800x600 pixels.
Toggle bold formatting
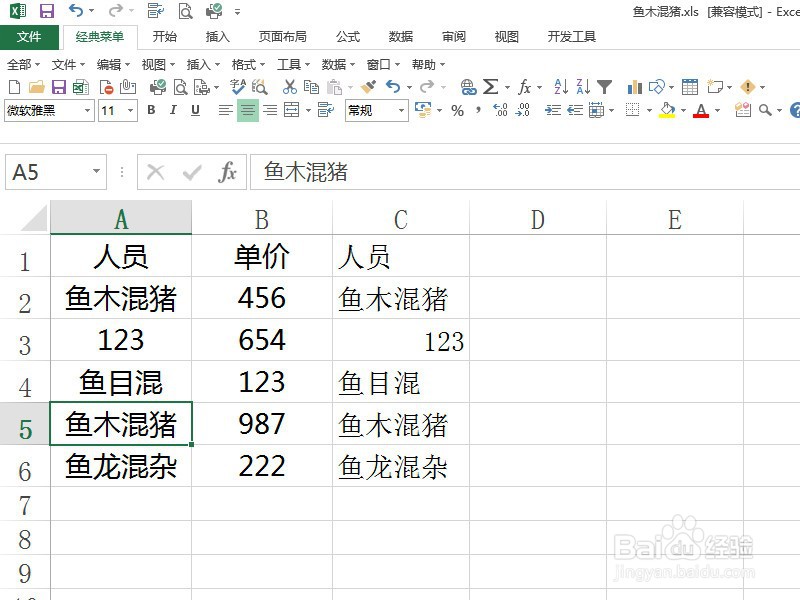pos(152,110)
